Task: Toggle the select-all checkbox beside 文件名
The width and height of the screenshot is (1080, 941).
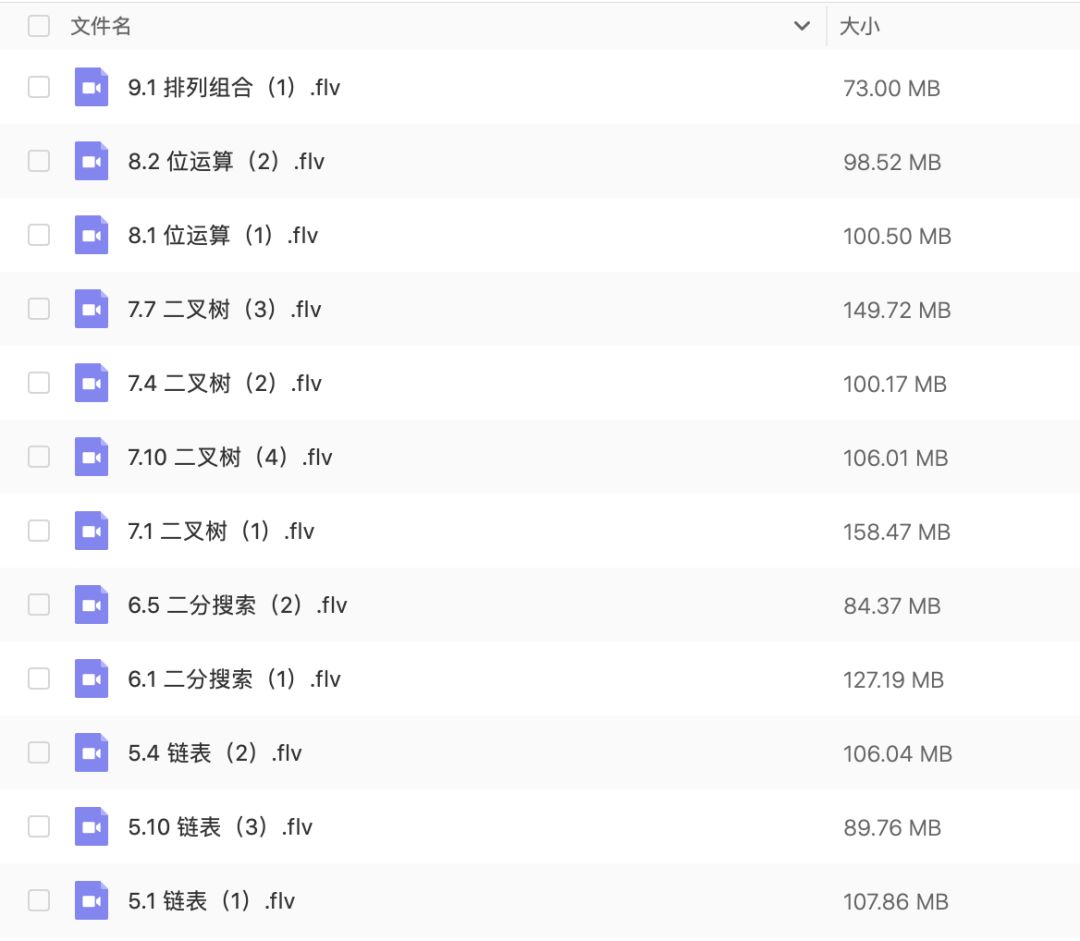Action: (39, 26)
